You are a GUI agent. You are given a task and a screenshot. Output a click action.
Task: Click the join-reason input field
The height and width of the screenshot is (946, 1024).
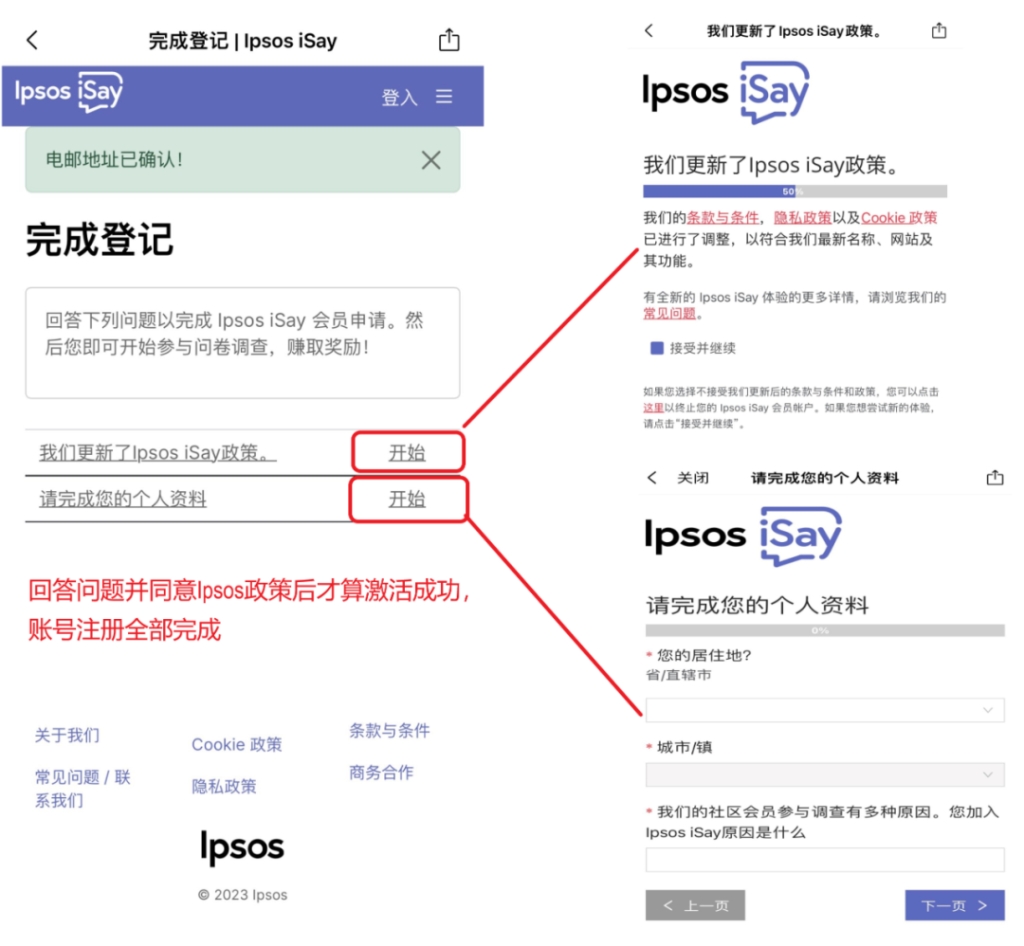point(825,859)
